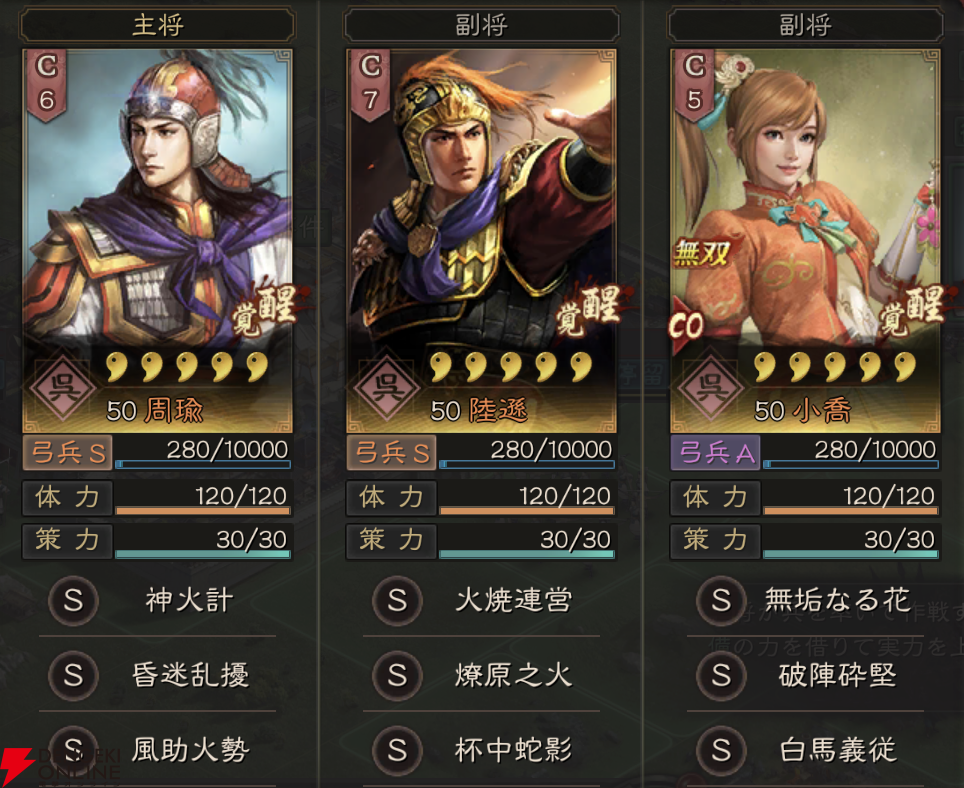Open the 杯中蛇影 skill entry
The width and height of the screenshot is (964, 788).
pos(481,750)
